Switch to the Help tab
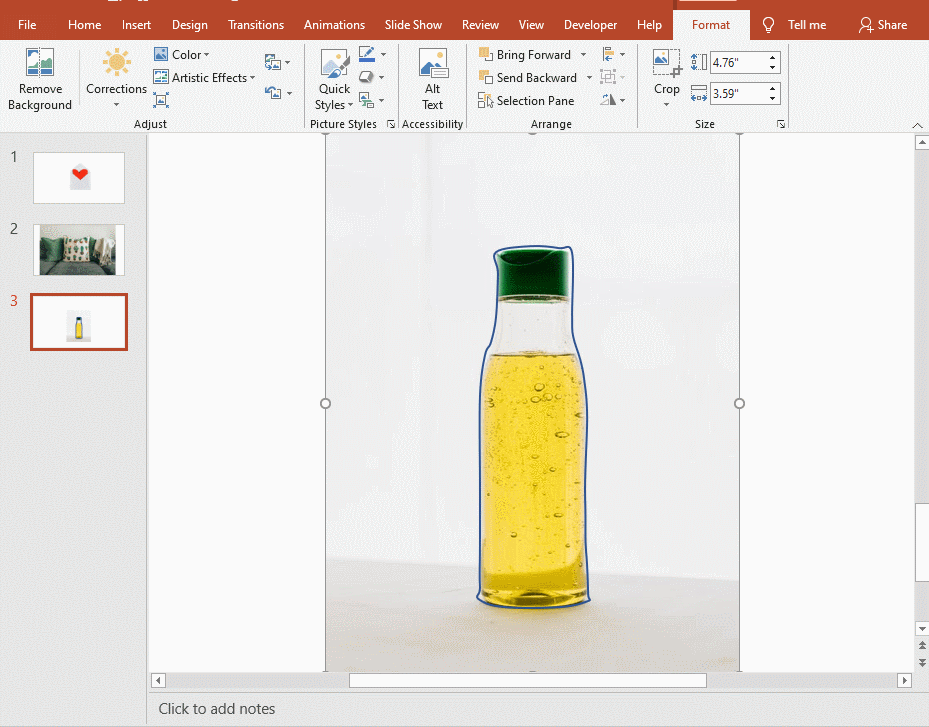 pos(649,25)
